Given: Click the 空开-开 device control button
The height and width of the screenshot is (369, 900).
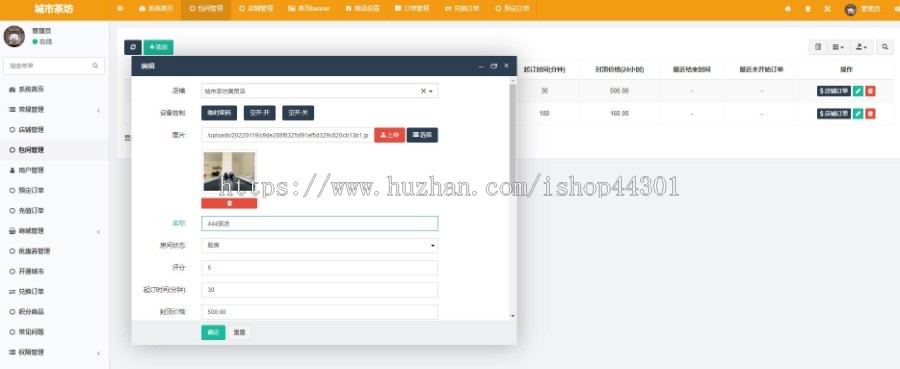Looking at the screenshot, I should pyautogui.click(x=259, y=113).
